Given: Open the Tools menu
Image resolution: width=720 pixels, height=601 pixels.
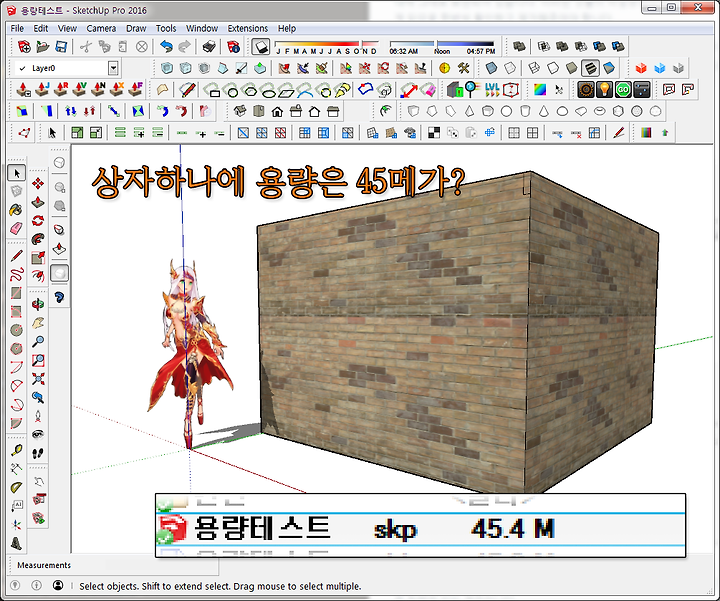Looking at the screenshot, I should 166,28.
